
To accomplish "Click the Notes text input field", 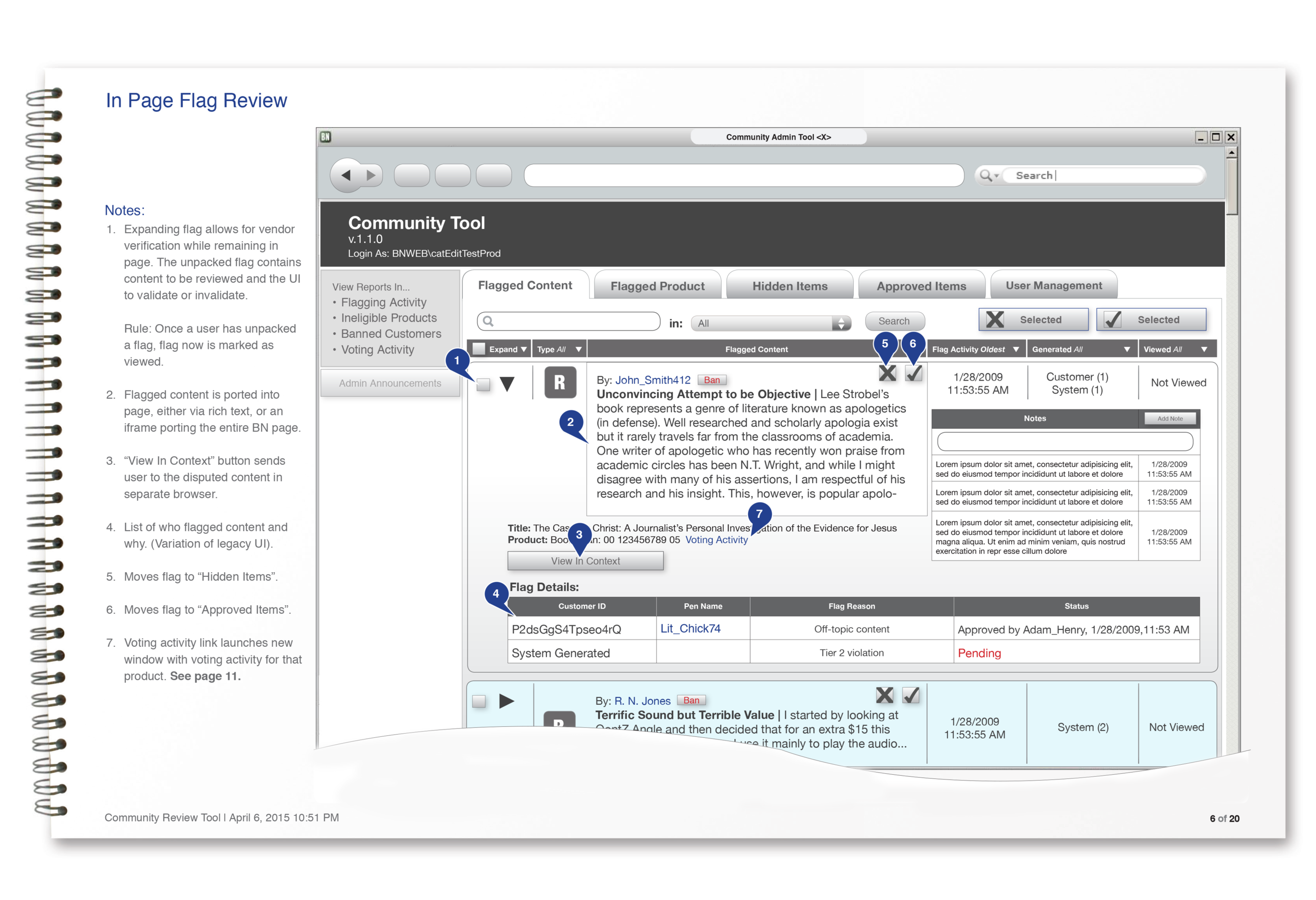I will tap(1064, 441).
